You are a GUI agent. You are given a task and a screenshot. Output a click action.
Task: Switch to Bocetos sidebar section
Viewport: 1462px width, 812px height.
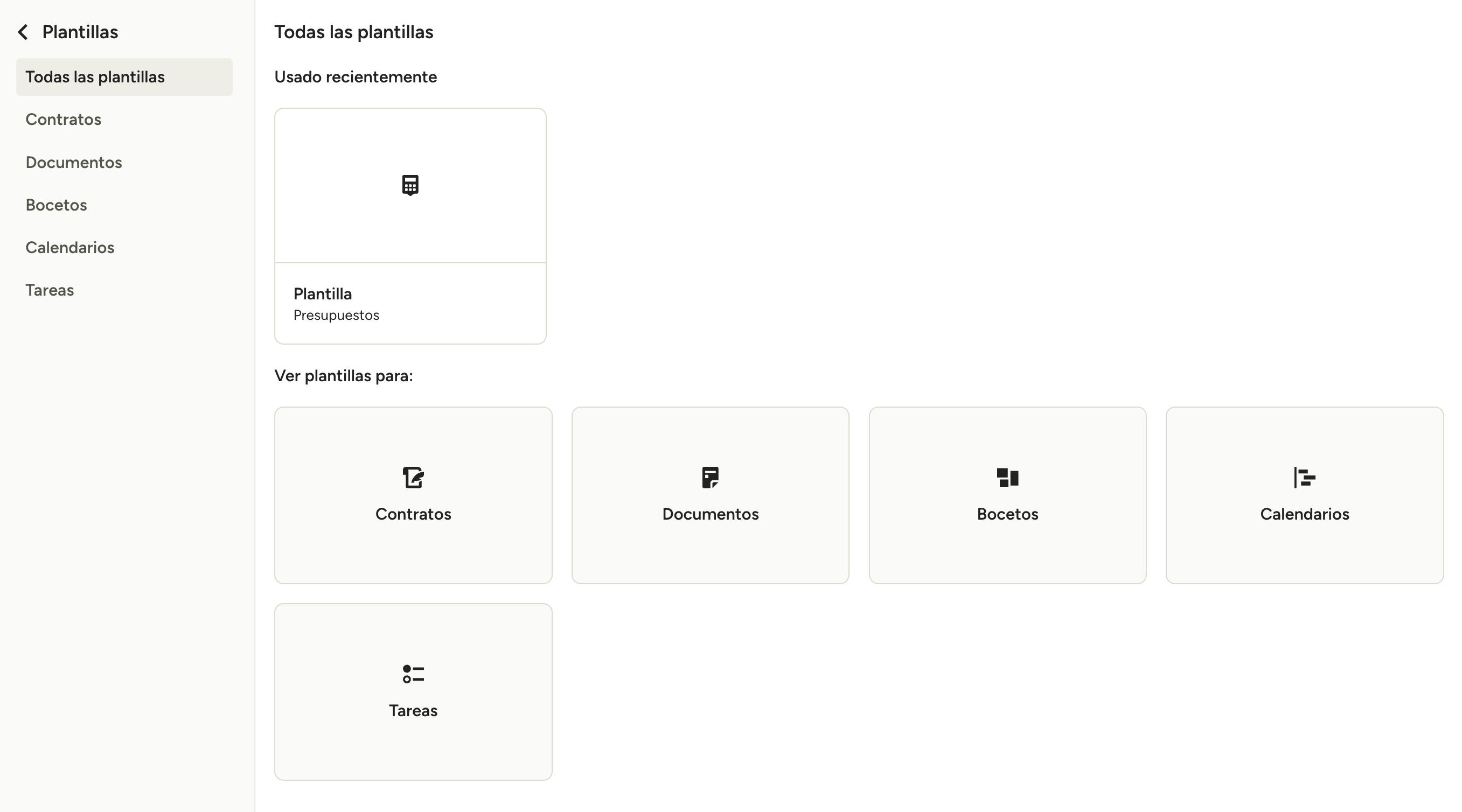click(x=56, y=205)
